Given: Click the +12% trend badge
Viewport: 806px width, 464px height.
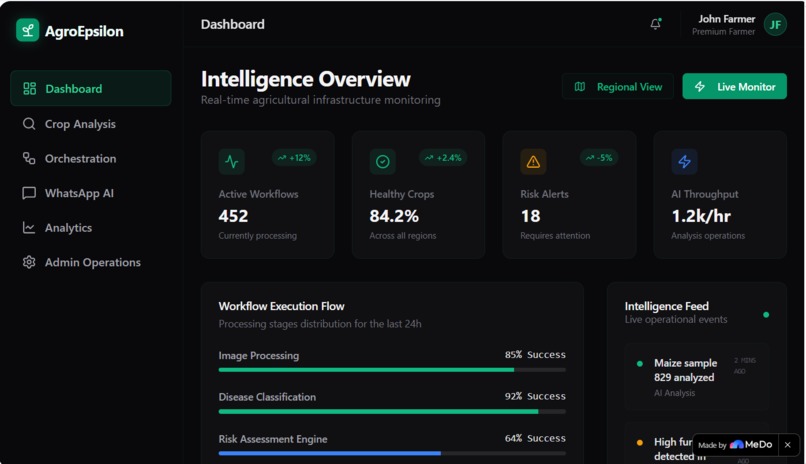Looking at the screenshot, I should point(294,158).
